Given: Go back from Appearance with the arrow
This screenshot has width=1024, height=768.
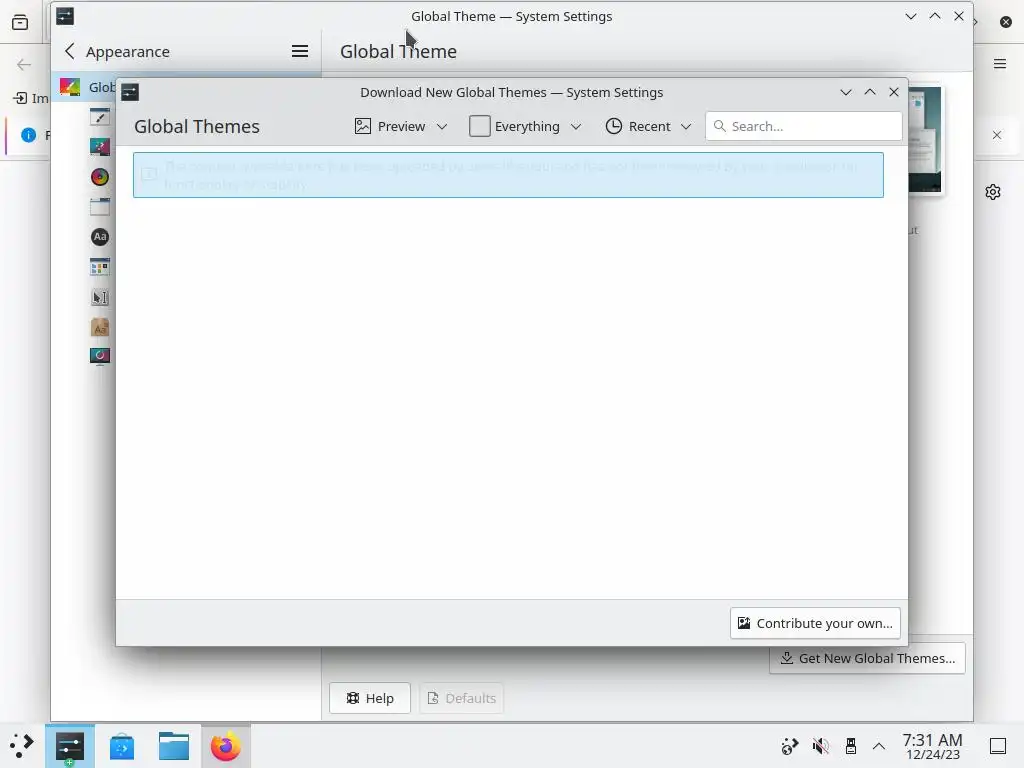Looking at the screenshot, I should 70,51.
